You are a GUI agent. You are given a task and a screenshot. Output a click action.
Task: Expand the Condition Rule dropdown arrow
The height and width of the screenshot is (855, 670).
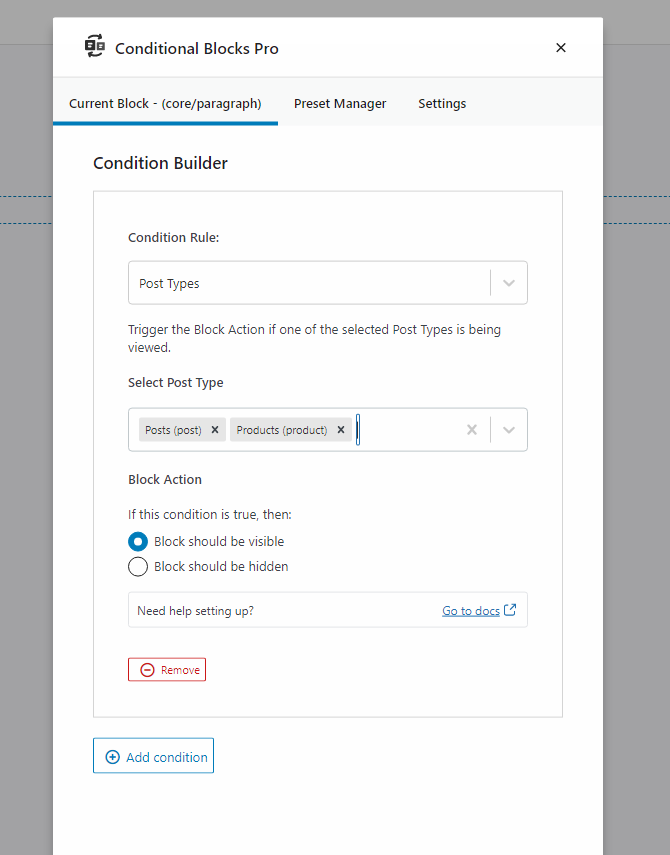[509, 283]
